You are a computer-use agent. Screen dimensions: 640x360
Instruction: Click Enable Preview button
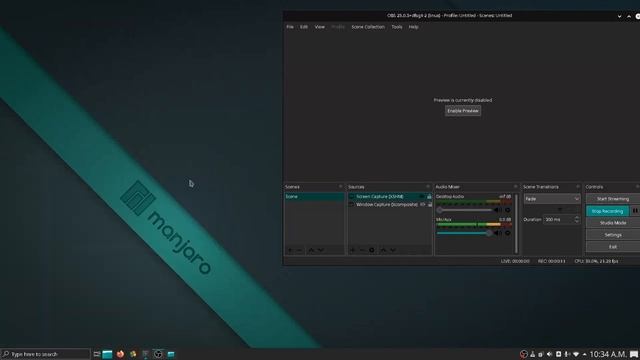point(463,111)
